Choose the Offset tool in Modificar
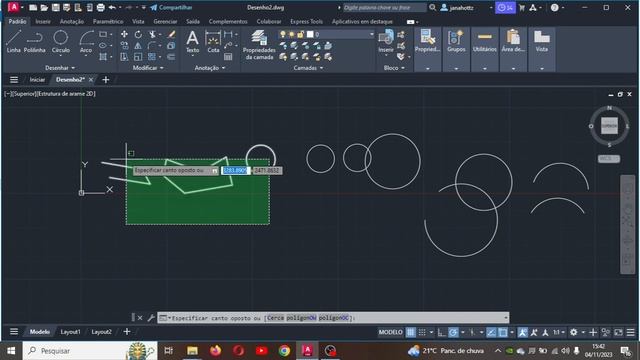This screenshot has width=640, height=360. (171, 57)
